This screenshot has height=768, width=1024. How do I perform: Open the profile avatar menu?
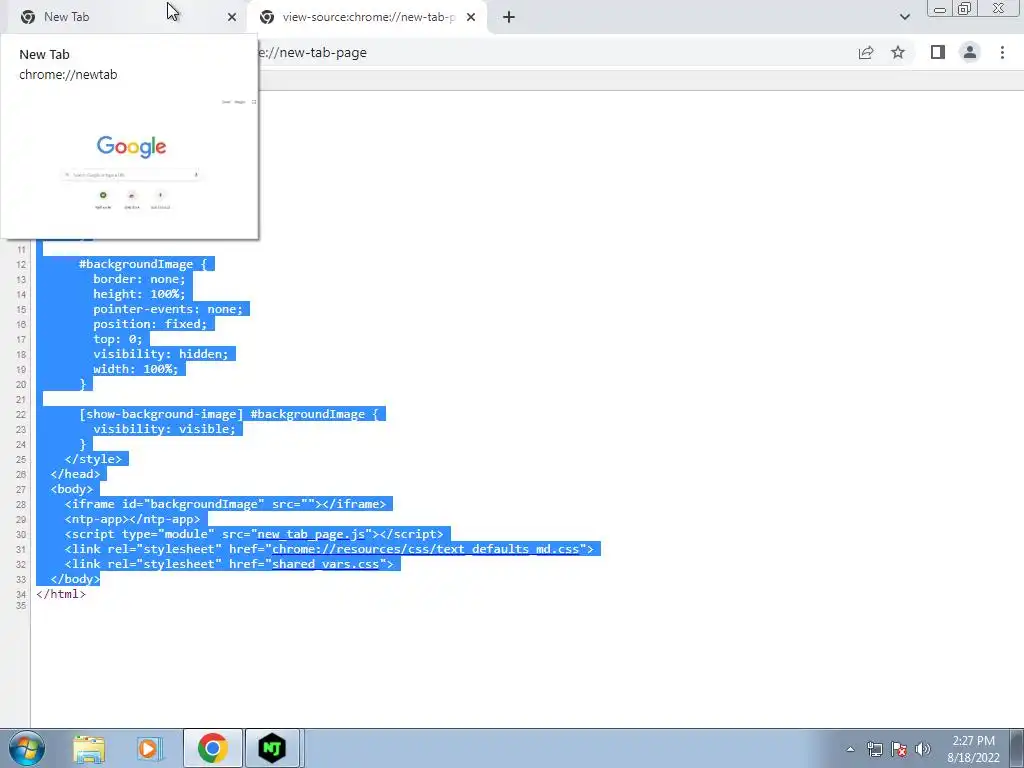[970, 52]
